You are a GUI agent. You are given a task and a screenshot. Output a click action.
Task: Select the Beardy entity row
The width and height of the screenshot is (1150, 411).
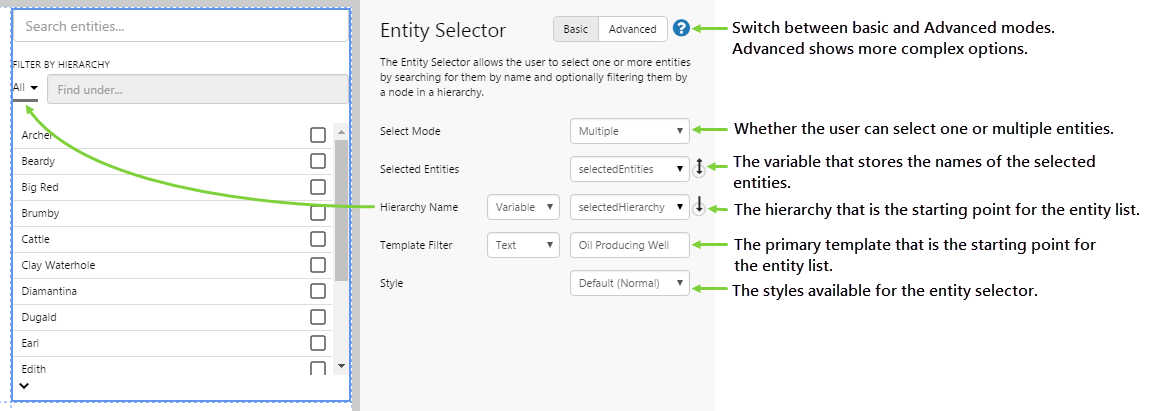click(174, 161)
